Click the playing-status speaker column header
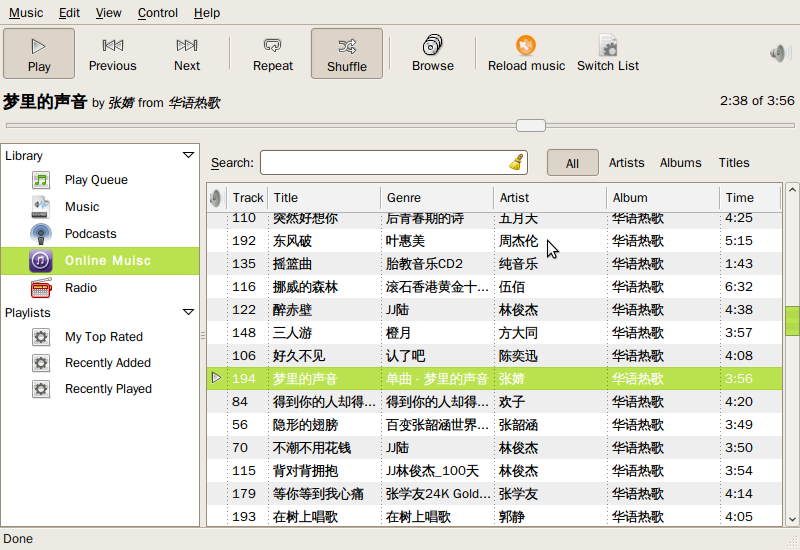 point(216,198)
